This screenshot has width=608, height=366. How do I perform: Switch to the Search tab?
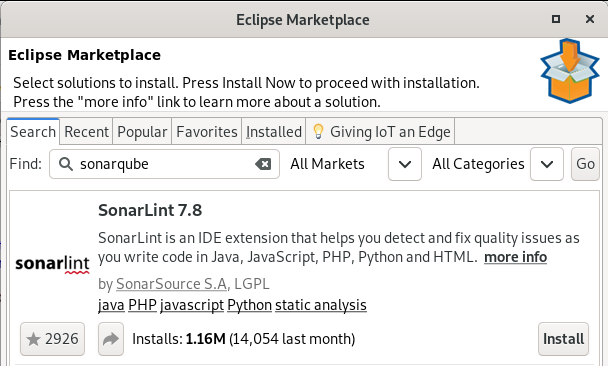click(33, 132)
